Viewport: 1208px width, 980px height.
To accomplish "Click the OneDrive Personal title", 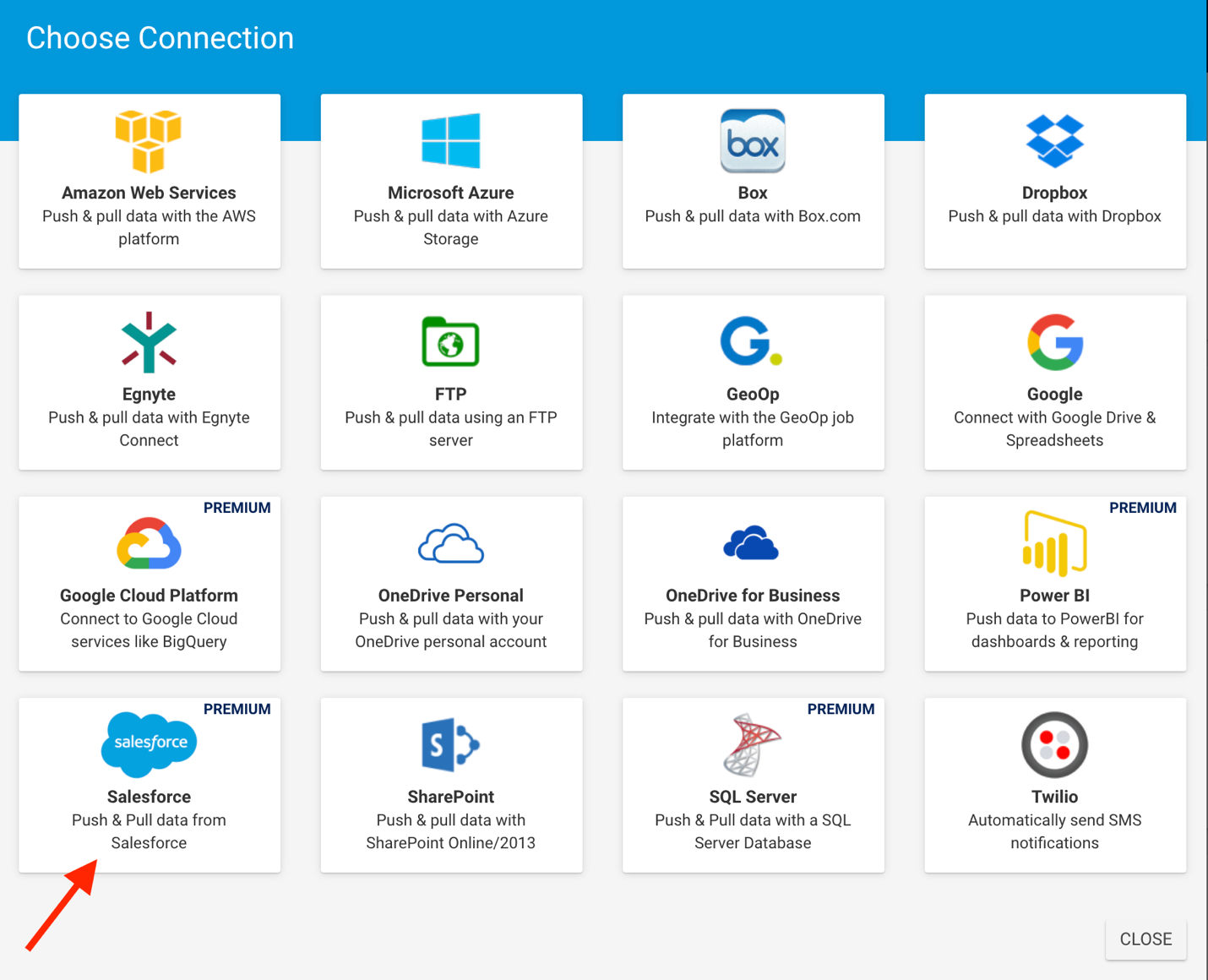I will click(451, 595).
